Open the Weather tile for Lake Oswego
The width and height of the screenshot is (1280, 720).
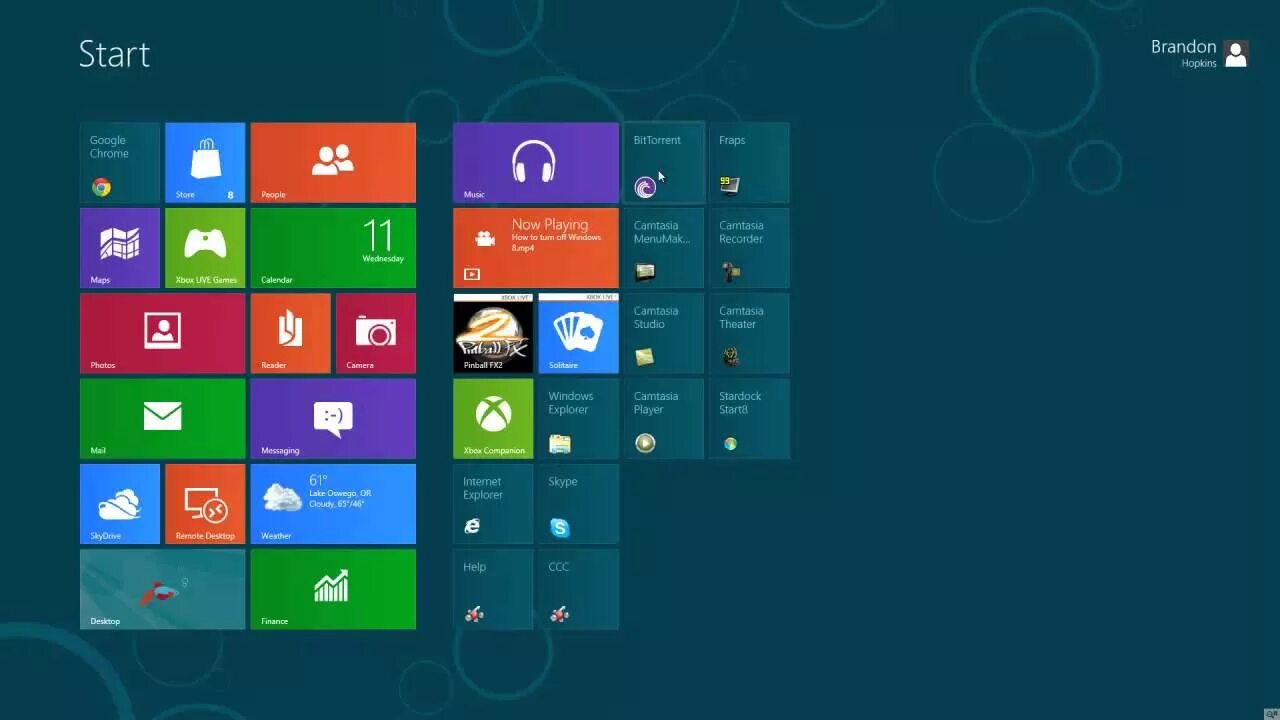tap(333, 504)
